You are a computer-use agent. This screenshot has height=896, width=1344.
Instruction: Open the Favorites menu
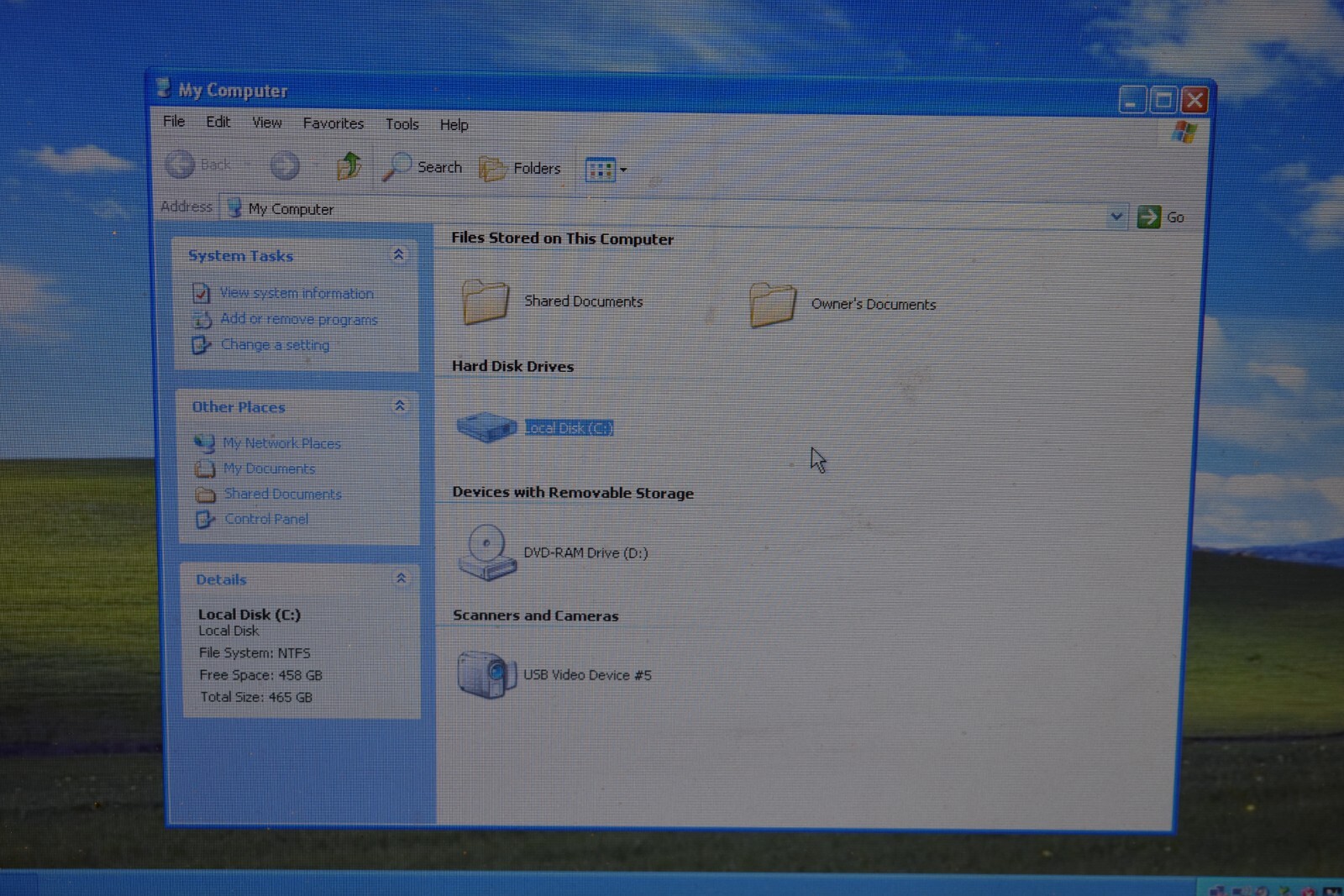pyautogui.click(x=333, y=123)
